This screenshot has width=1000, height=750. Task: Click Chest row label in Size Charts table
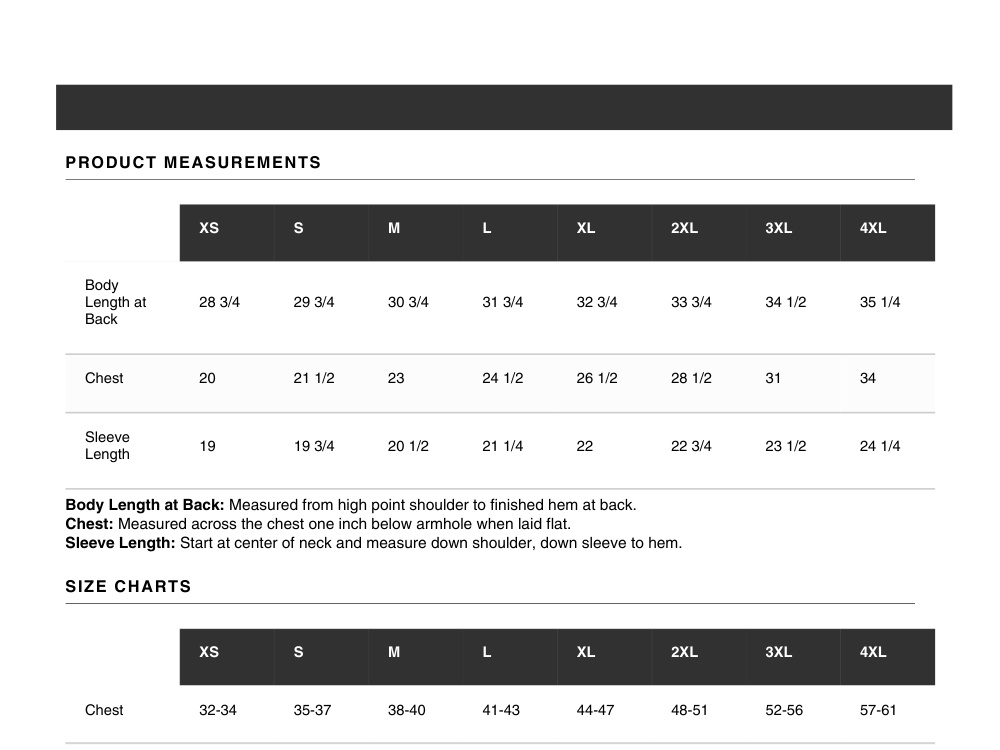coord(104,710)
